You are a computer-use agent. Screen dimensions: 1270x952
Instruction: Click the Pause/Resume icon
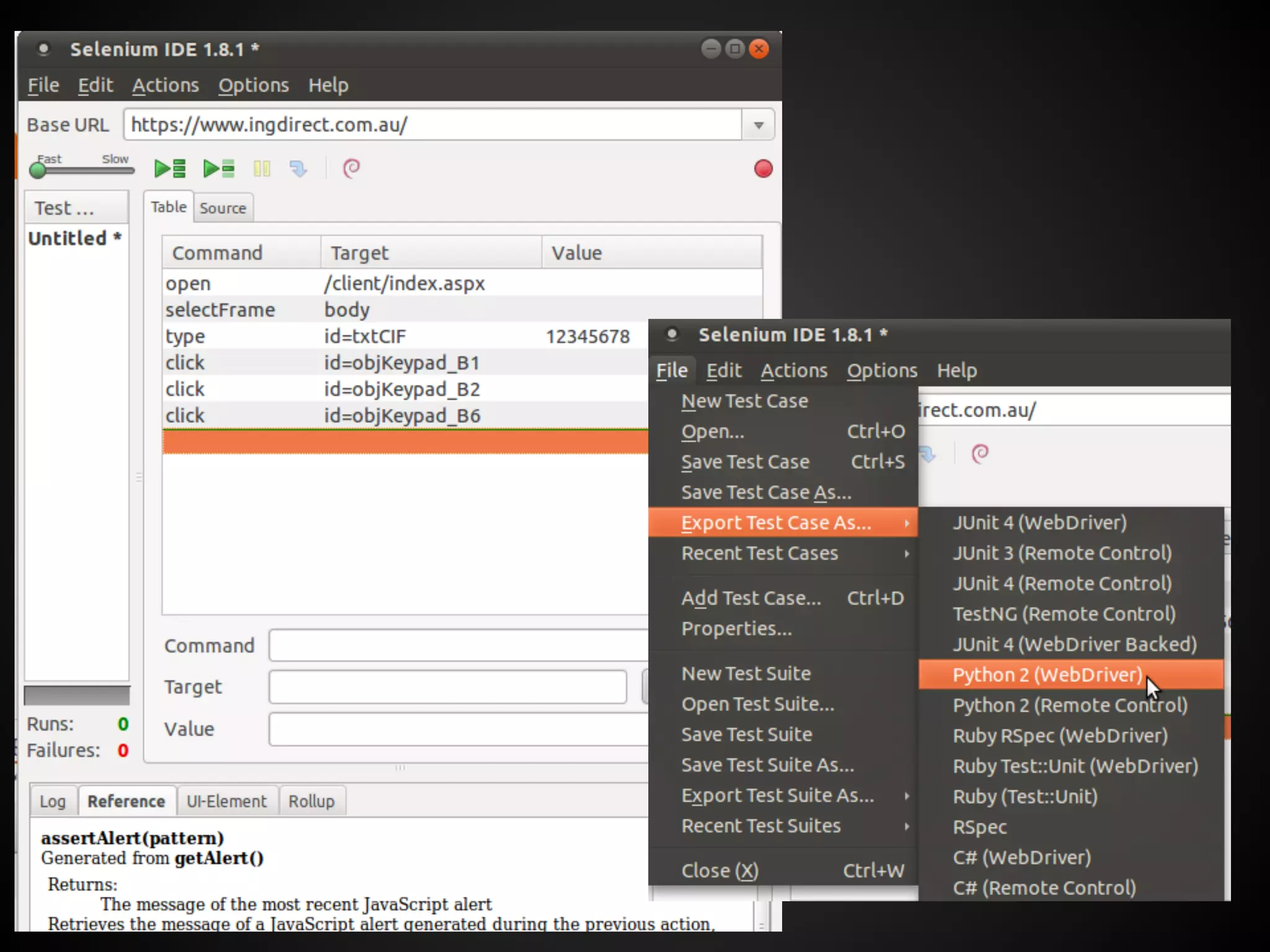[x=262, y=169]
